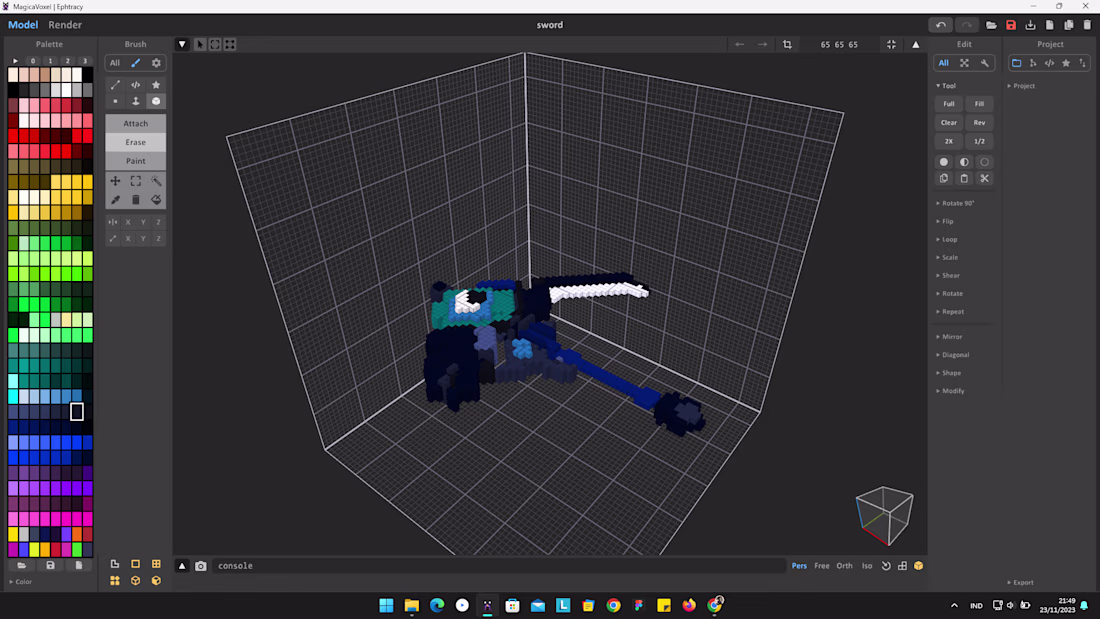This screenshot has height=619, width=1100.
Task: Switch to Free camera mode
Action: point(821,566)
